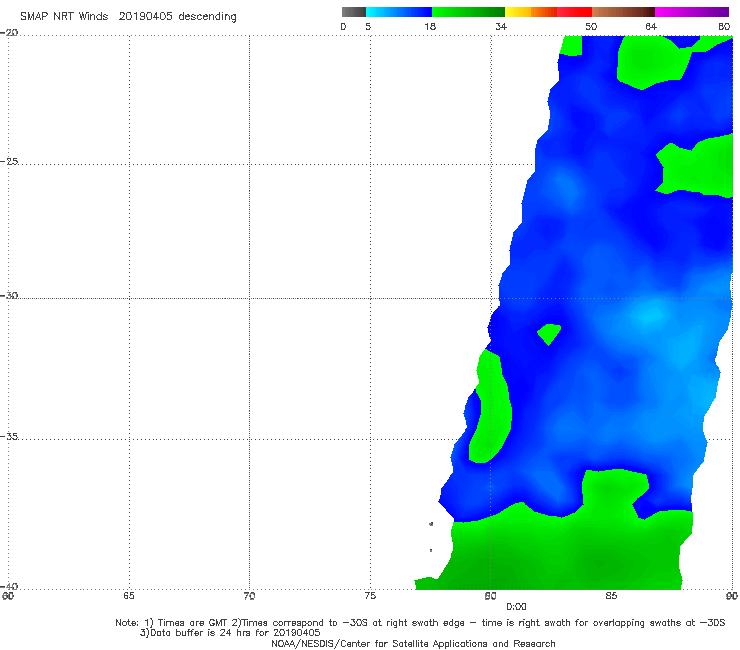Screen dimensions: 740x650
Task: Click the cyan-blue 5-18 color bar segment
Action: (x=399, y=12)
